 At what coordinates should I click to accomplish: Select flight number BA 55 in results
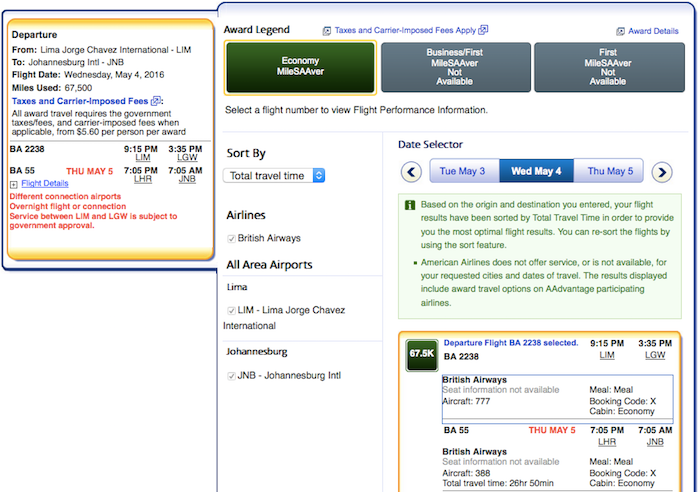pos(456,430)
